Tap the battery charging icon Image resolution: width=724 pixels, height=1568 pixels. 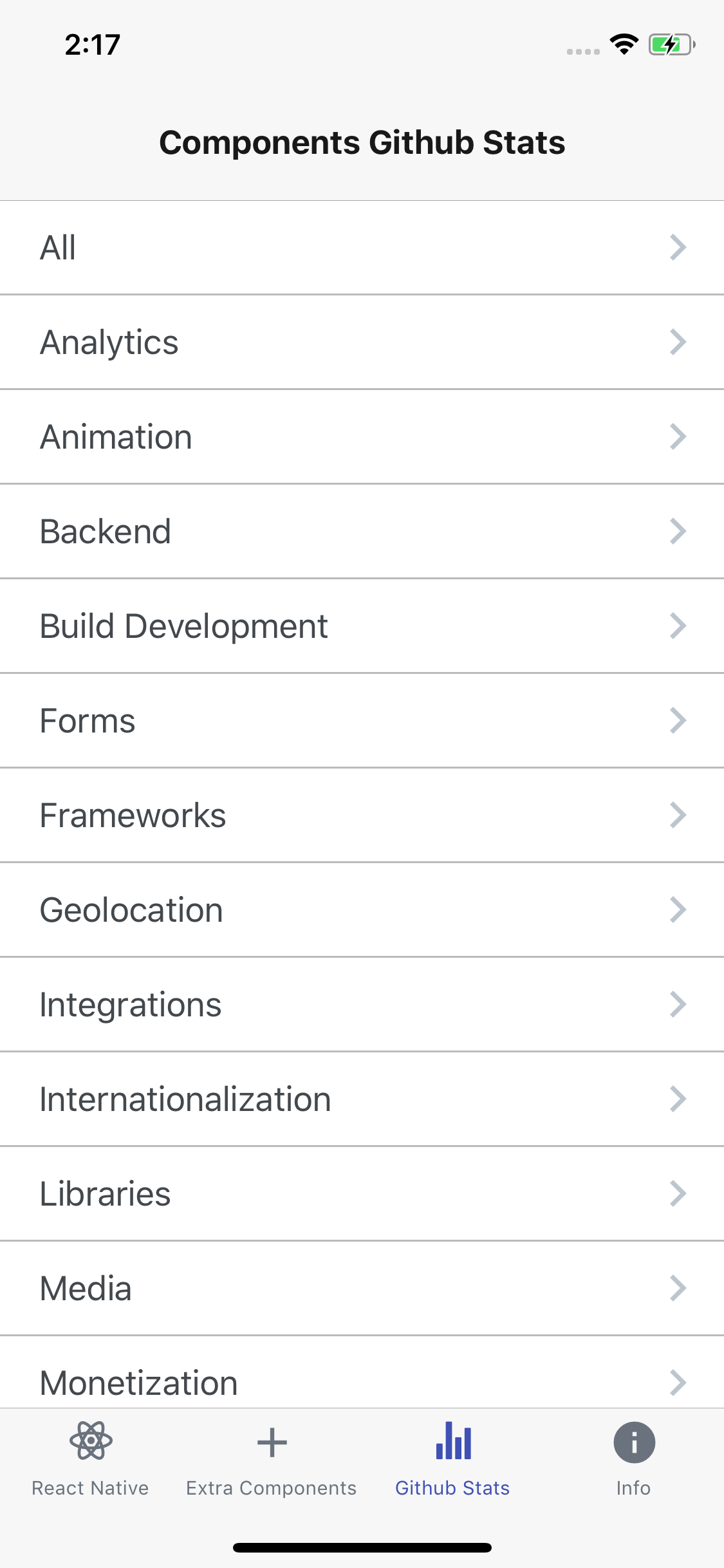pyautogui.click(x=671, y=44)
